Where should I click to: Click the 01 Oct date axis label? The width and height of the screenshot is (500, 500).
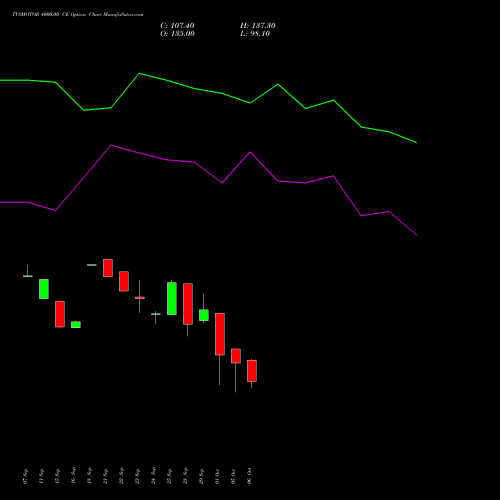(x=218, y=476)
